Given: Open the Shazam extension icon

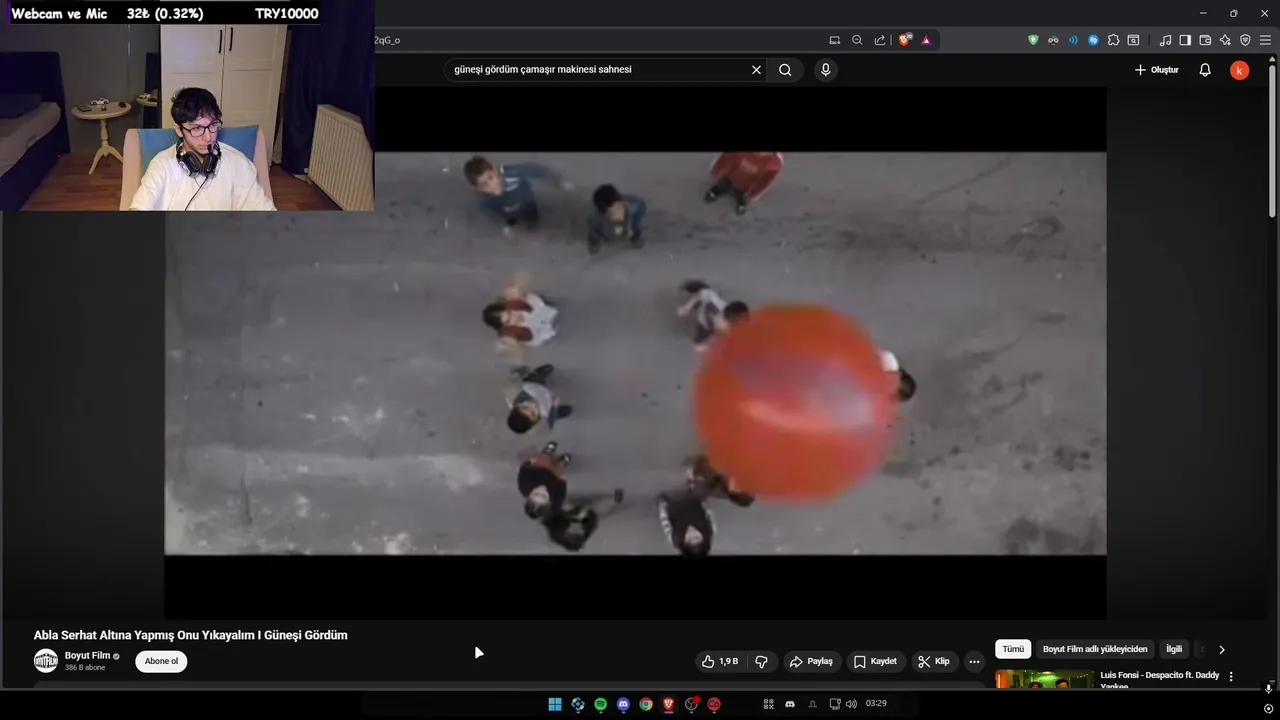Looking at the screenshot, I should pos(1093,40).
